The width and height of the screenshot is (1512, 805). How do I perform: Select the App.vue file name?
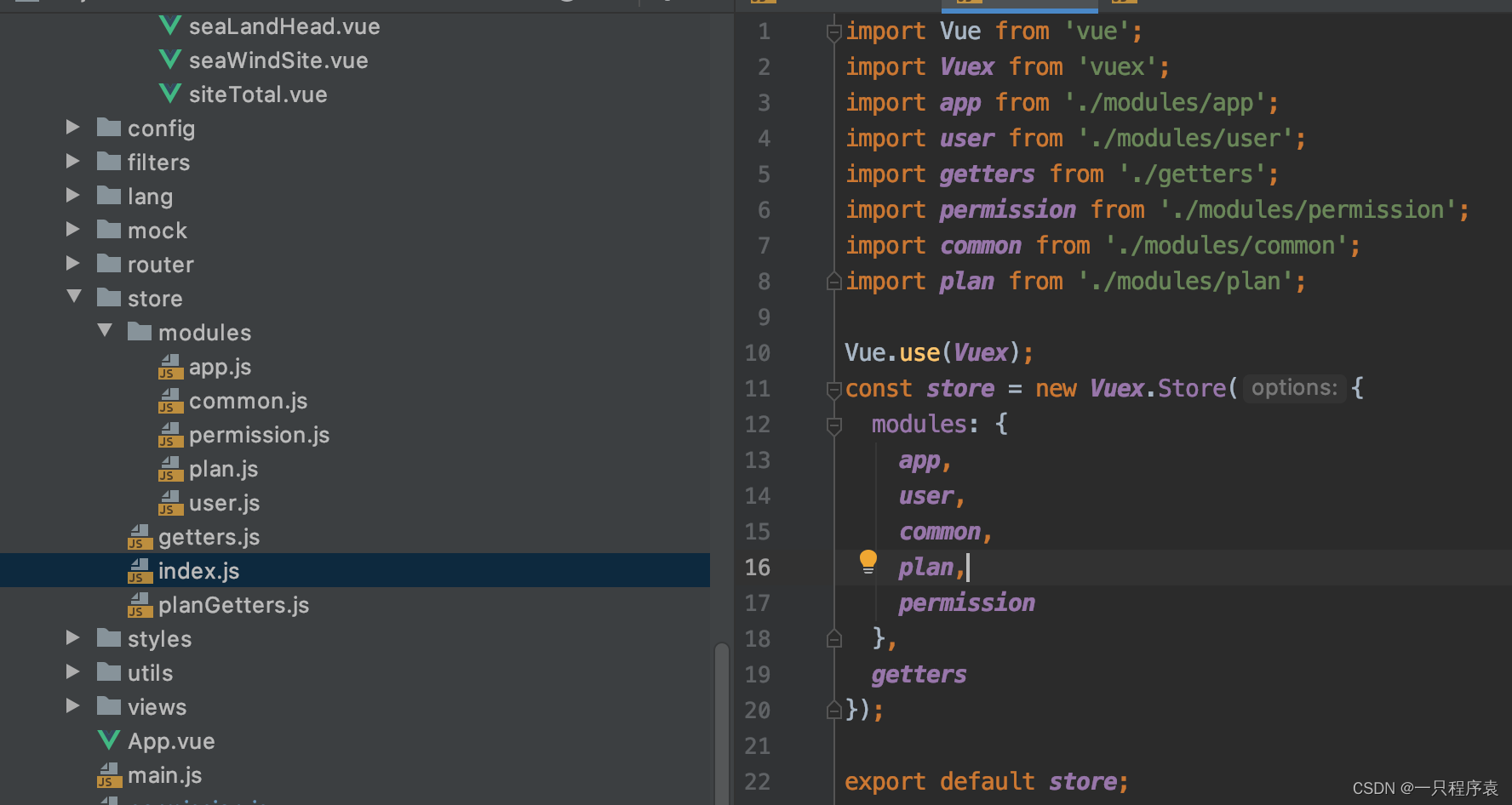(171, 741)
